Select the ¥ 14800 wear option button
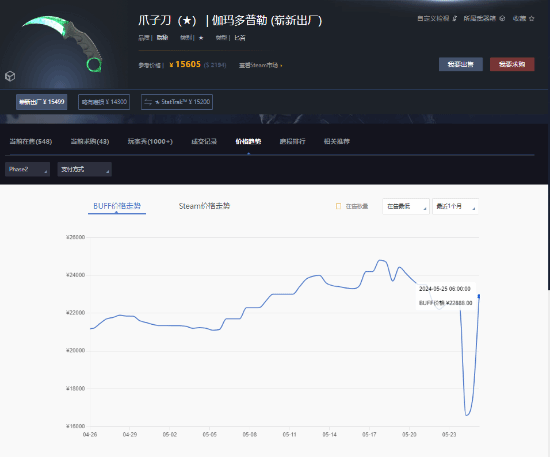550x457 pixels. [x=104, y=102]
